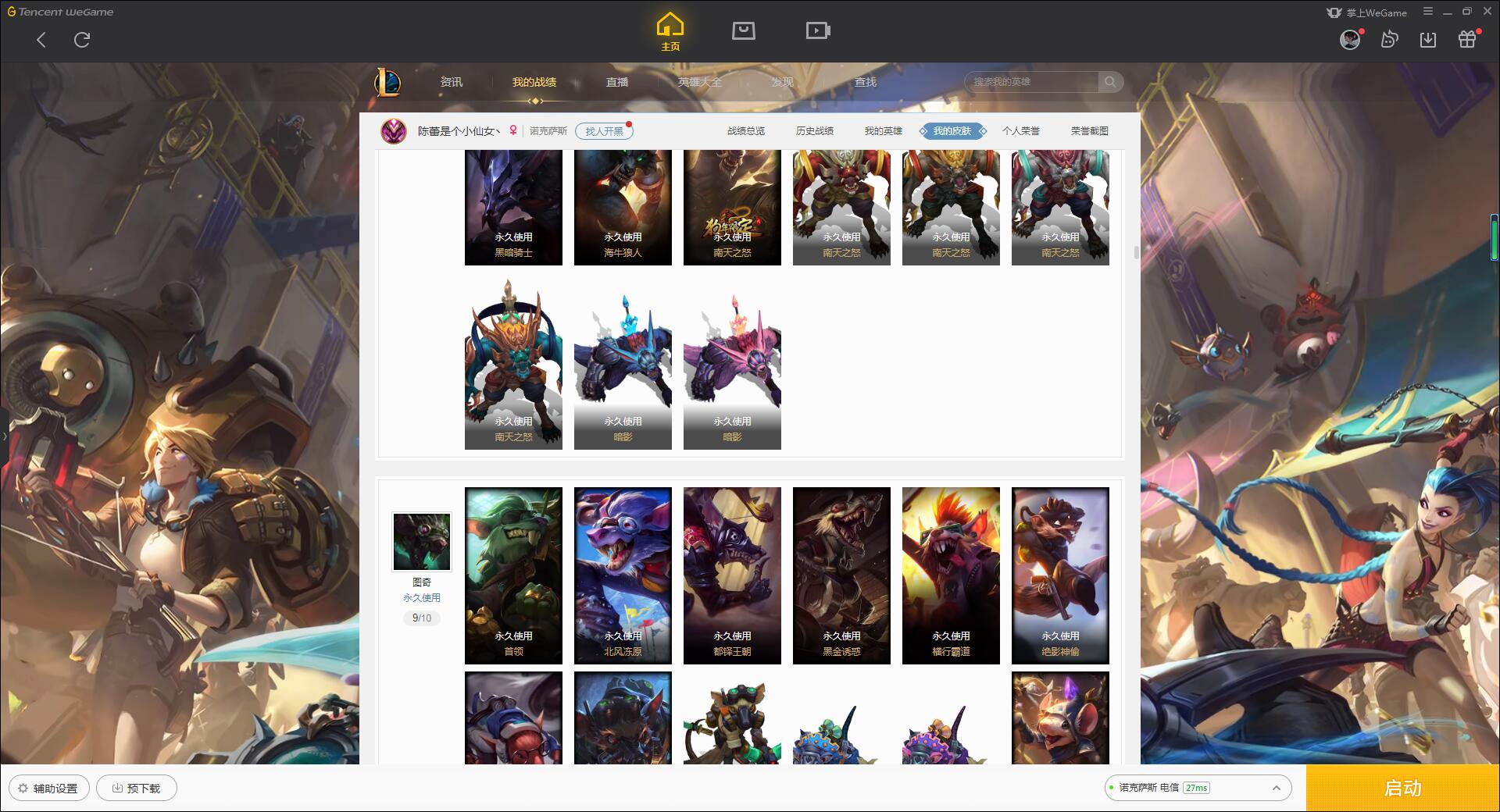1500x812 pixels.
Task: Click the 图奇 champion portrait
Action: coord(422,542)
